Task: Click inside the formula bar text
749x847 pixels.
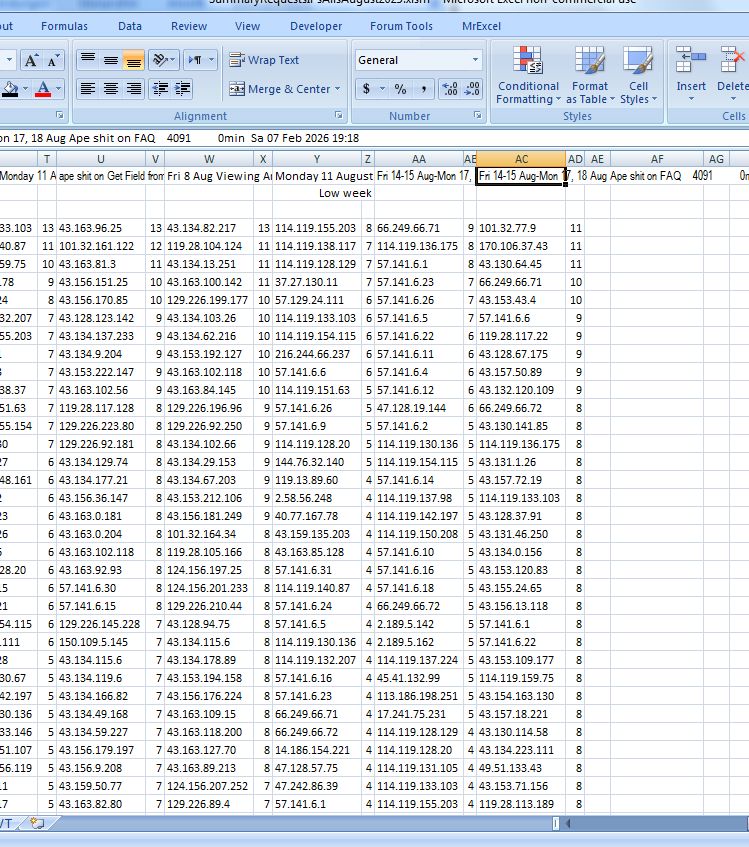Action: 178,138
